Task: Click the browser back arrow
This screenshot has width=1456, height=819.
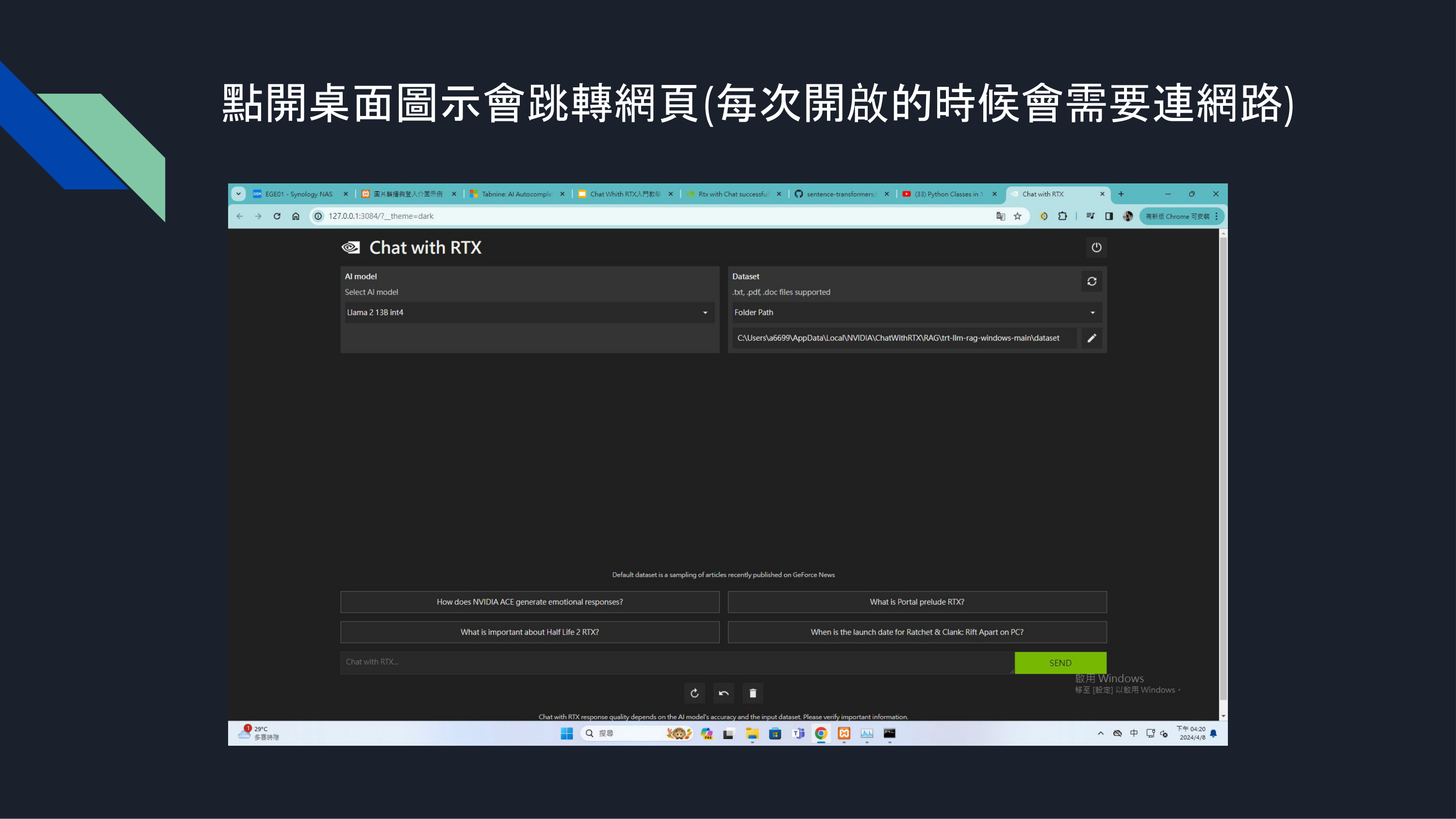Action: (240, 216)
